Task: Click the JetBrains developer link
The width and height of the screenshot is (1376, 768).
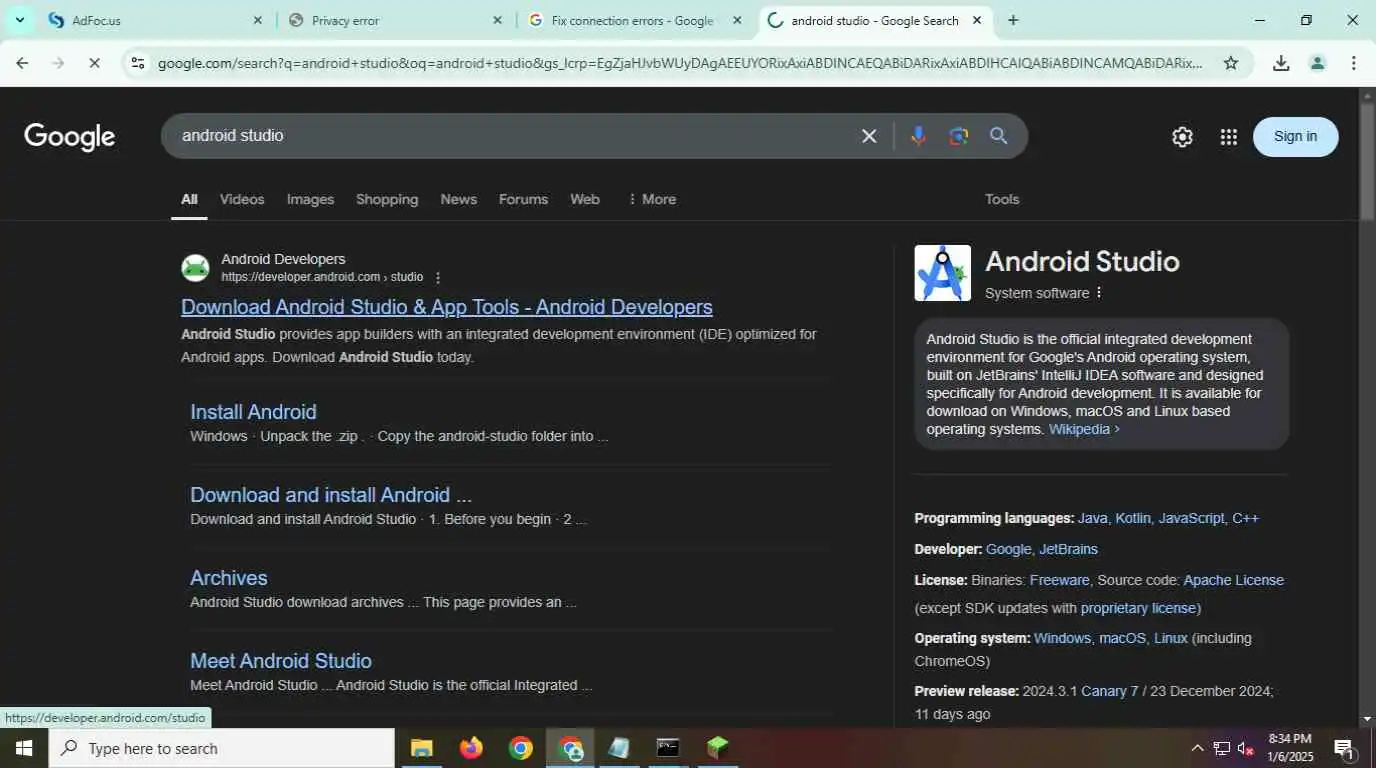Action: 1068,550
